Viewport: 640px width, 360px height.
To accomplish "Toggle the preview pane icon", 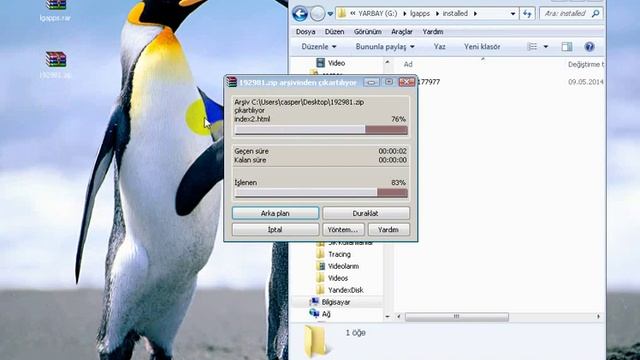I will tap(567, 47).
